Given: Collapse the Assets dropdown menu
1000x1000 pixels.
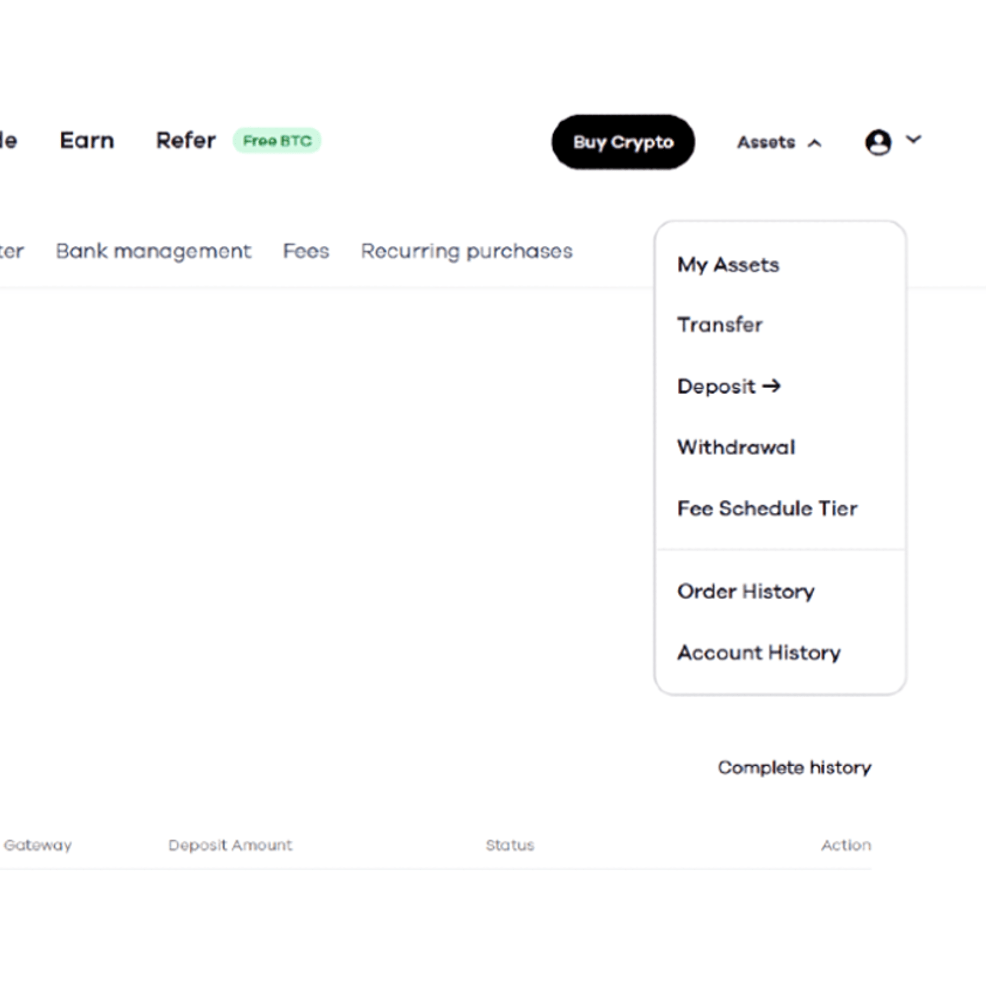Looking at the screenshot, I should [779, 142].
